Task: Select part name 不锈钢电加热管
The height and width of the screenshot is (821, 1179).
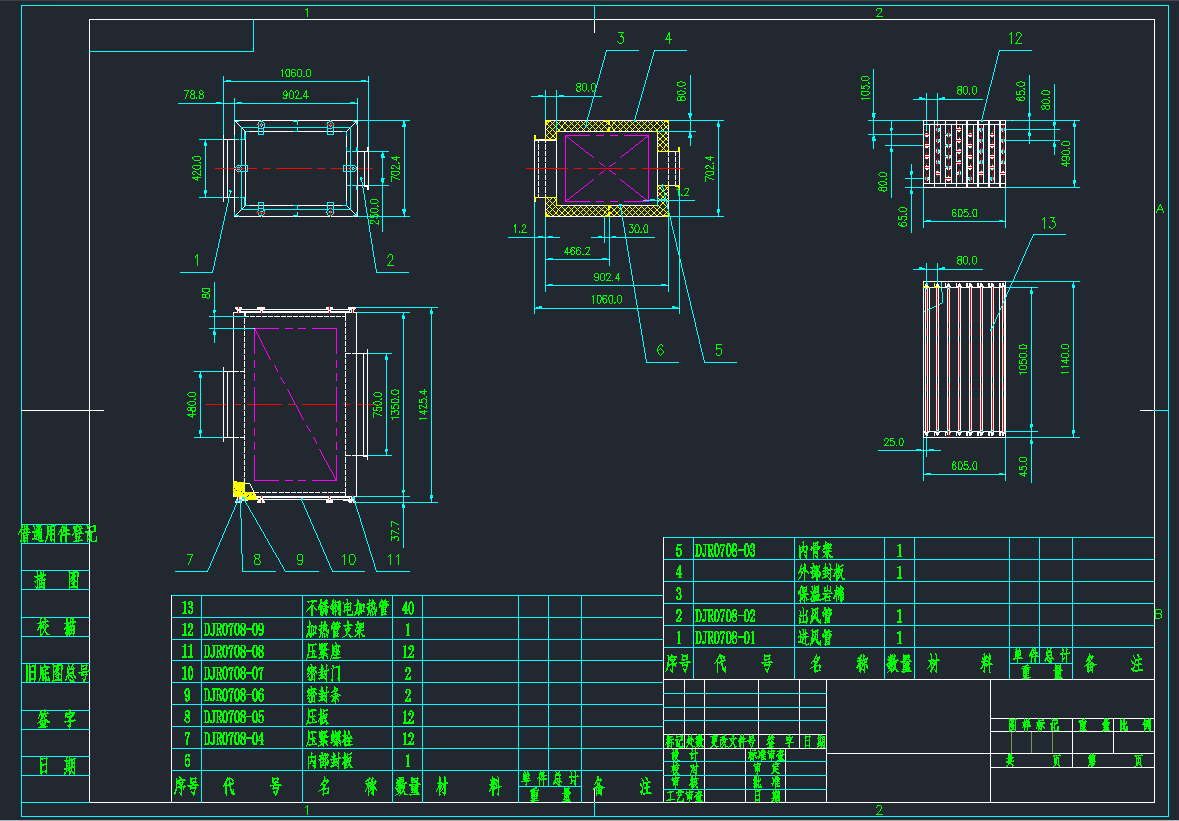Action: pyautogui.click(x=346, y=607)
